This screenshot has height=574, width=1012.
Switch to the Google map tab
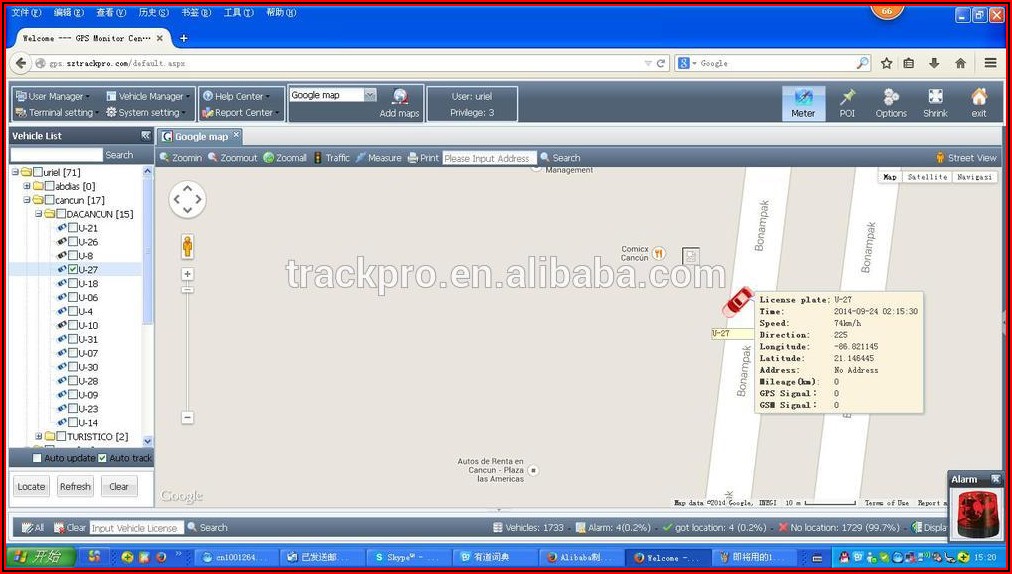[199, 136]
